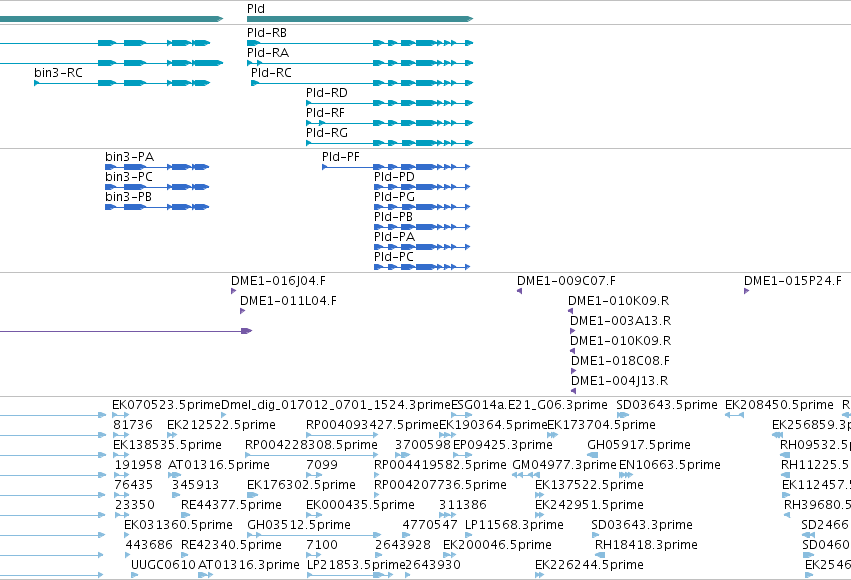Click the EK138535.5prime EST label

(x=167, y=445)
